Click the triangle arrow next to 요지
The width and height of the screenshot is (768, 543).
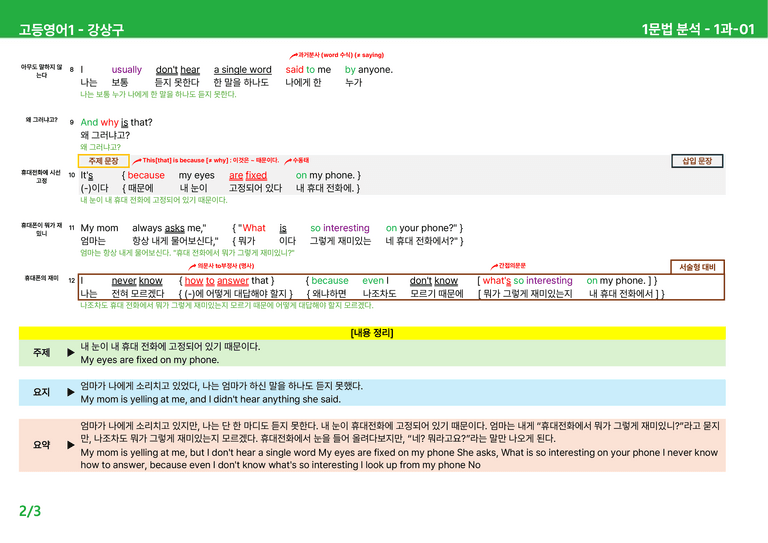click(x=71, y=392)
